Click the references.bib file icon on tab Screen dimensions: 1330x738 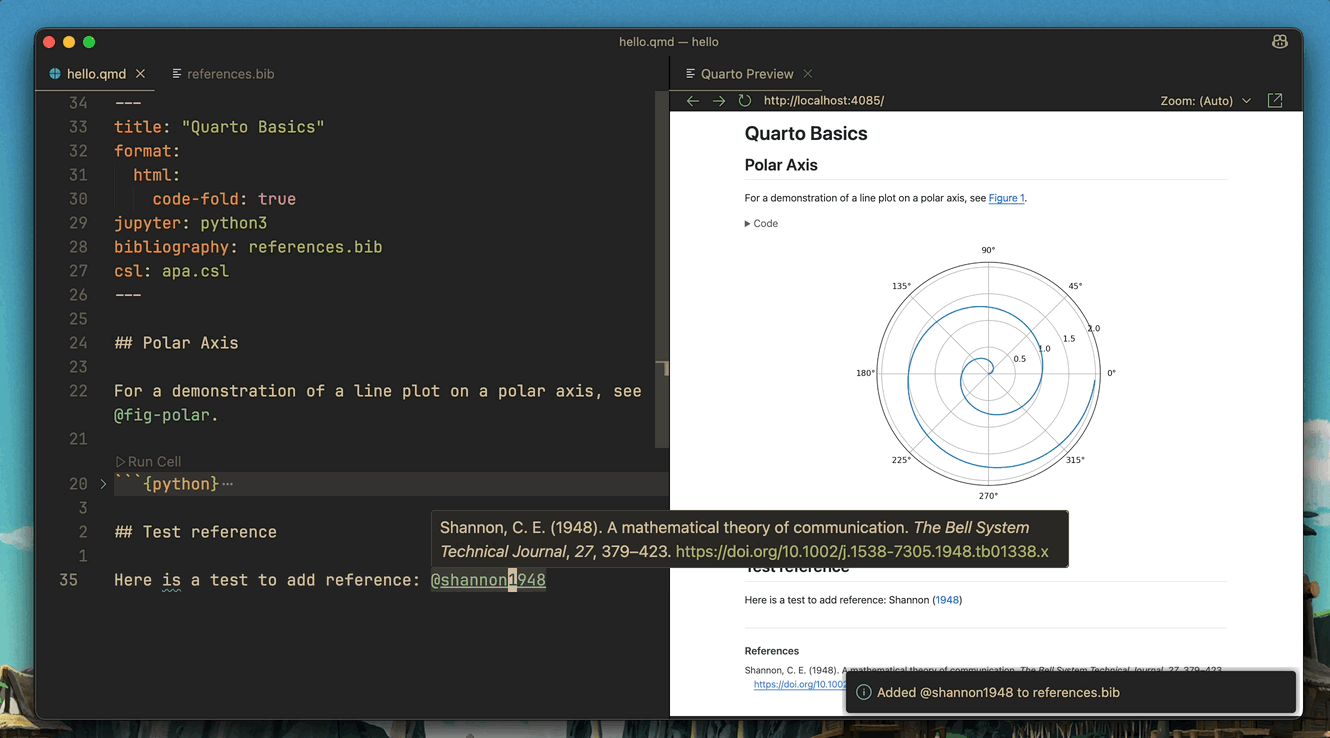tap(177, 74)
